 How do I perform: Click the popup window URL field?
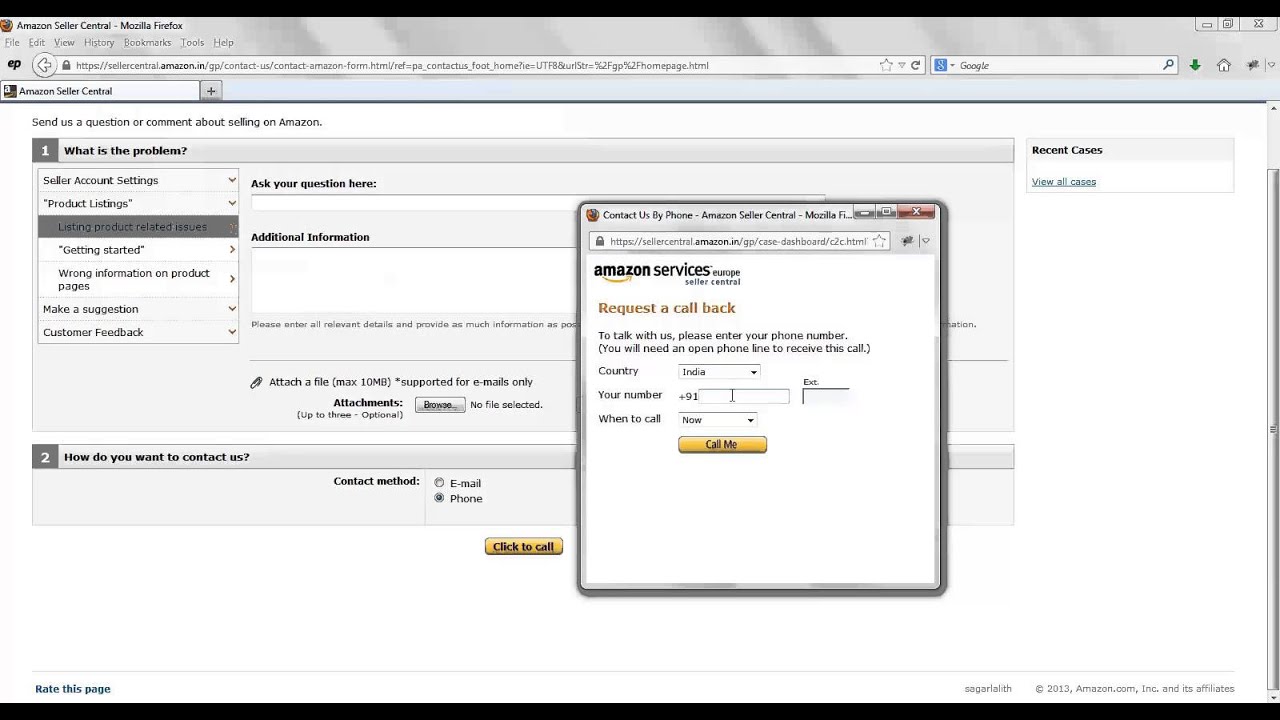(x=737, y=241)
